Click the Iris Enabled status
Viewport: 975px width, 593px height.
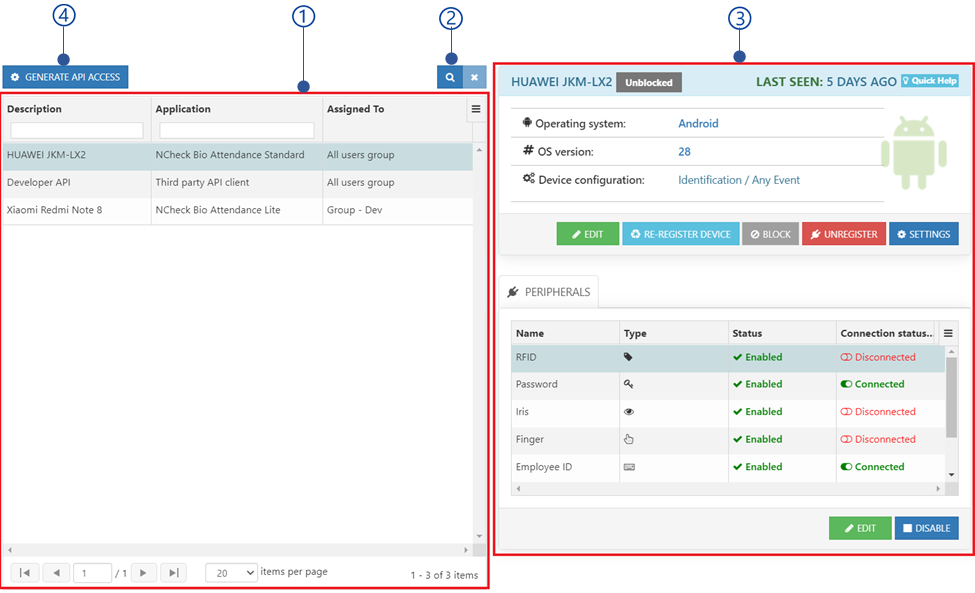point(757,411)
